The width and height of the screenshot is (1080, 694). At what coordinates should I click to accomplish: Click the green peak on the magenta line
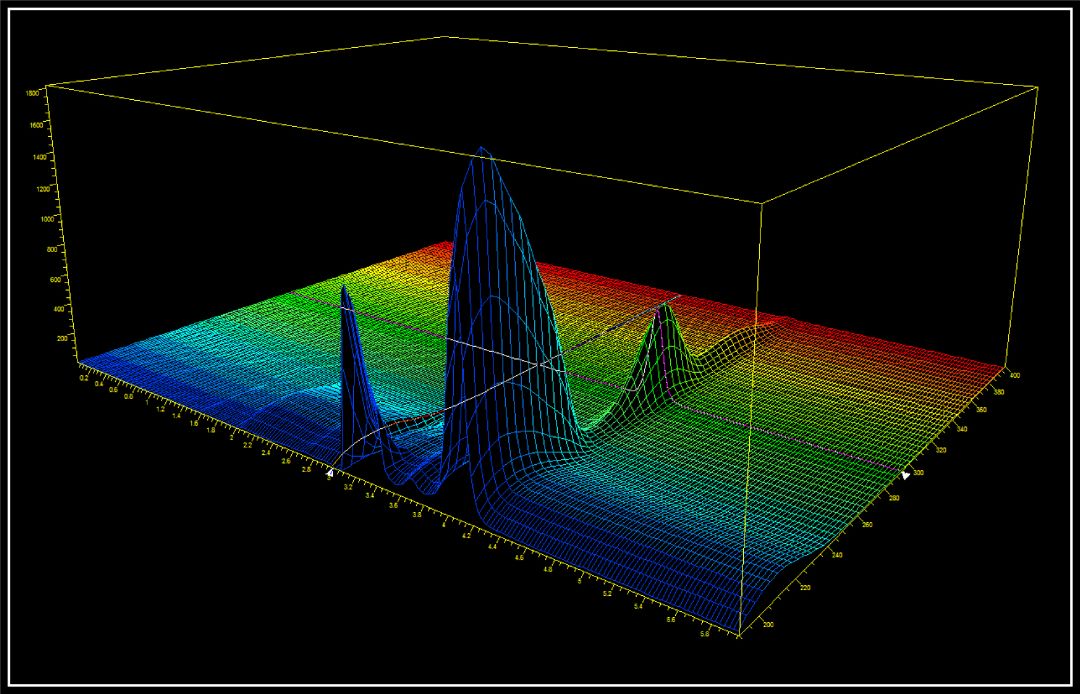[x=663, y=351]
